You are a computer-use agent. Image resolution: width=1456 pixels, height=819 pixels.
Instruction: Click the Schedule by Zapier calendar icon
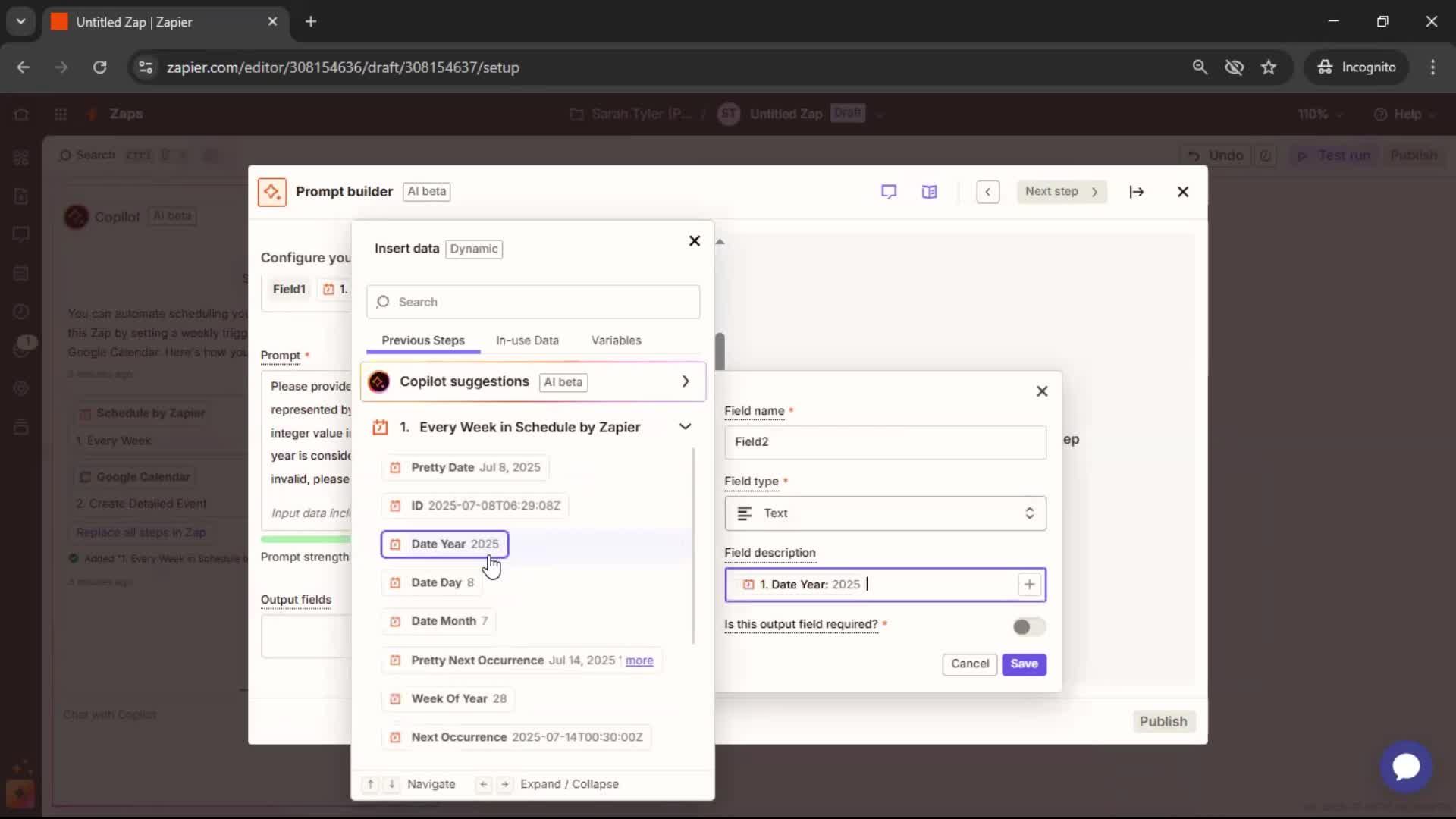(x=380, y=428)
